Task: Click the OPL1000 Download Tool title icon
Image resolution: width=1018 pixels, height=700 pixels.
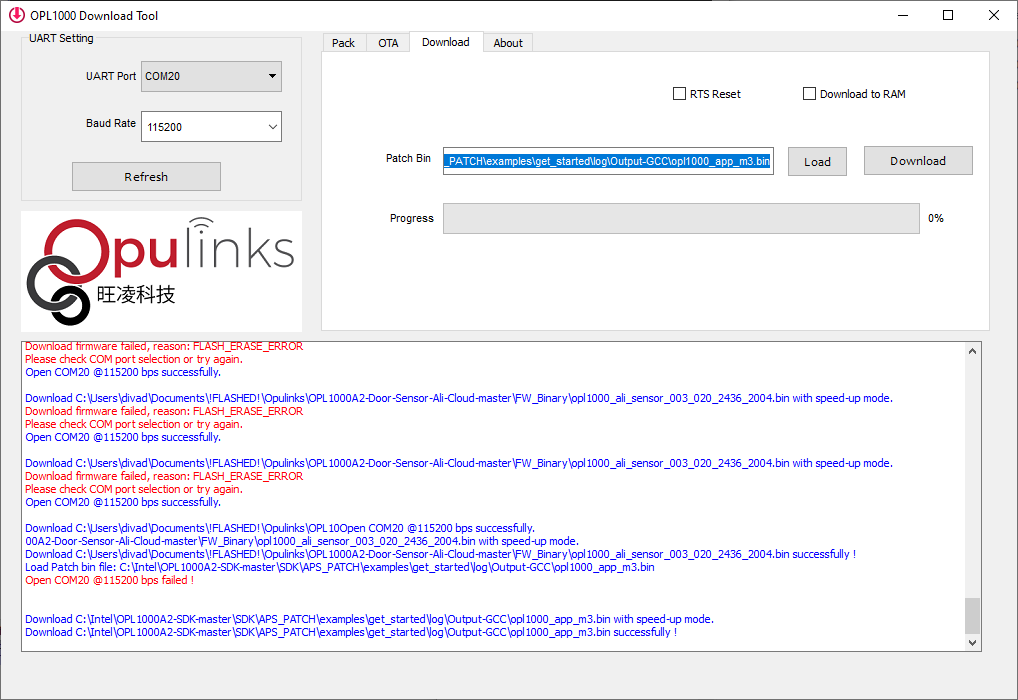Action: point(16,15)
